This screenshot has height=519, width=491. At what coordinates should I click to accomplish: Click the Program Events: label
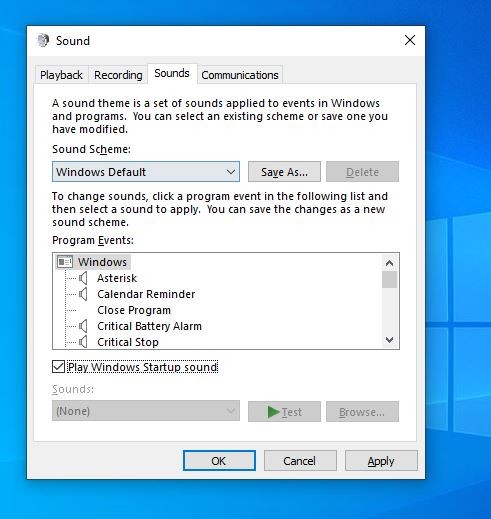(93, 240)
